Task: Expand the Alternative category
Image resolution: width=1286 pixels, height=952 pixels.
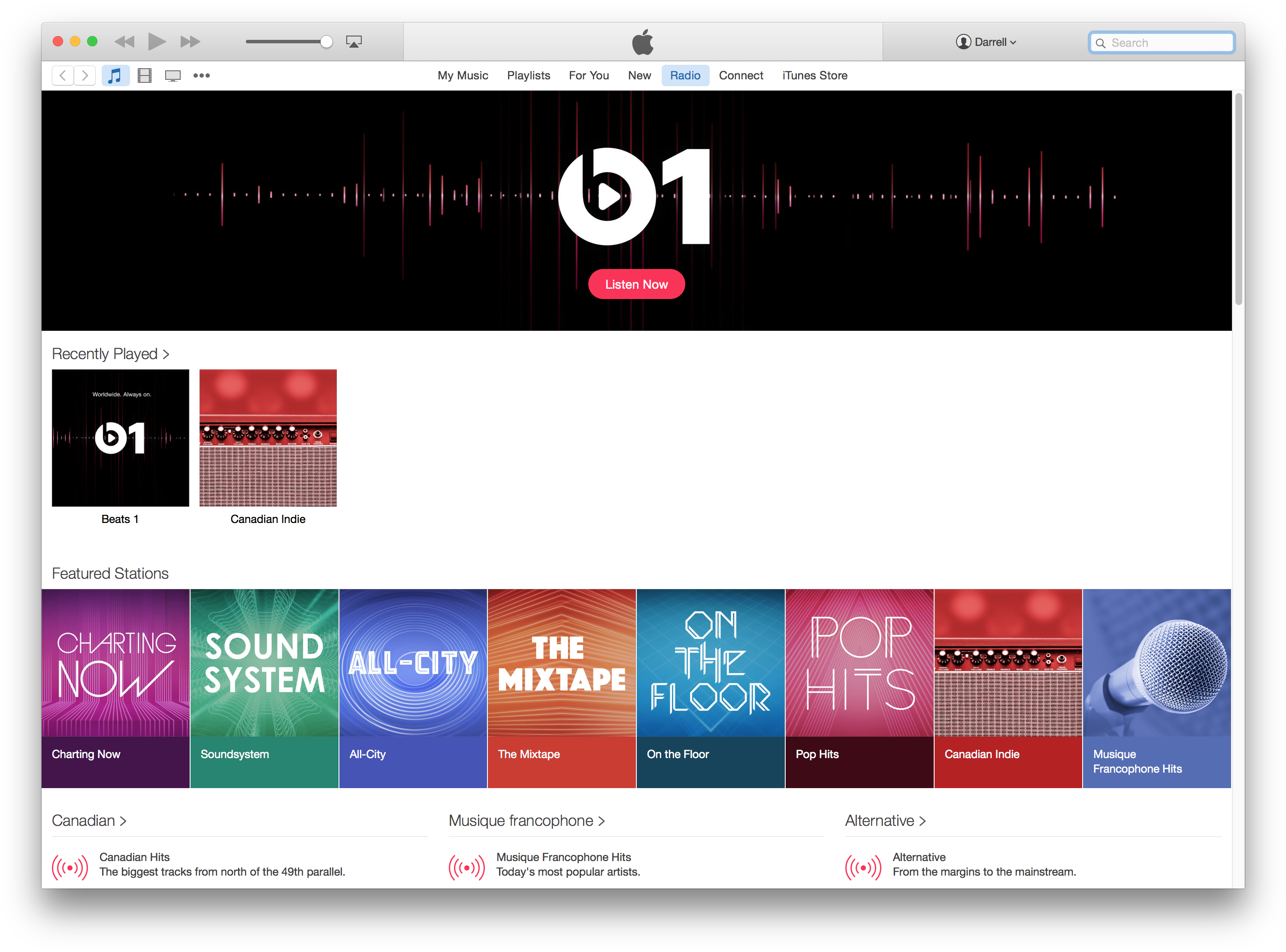Action: click(885, 821)
